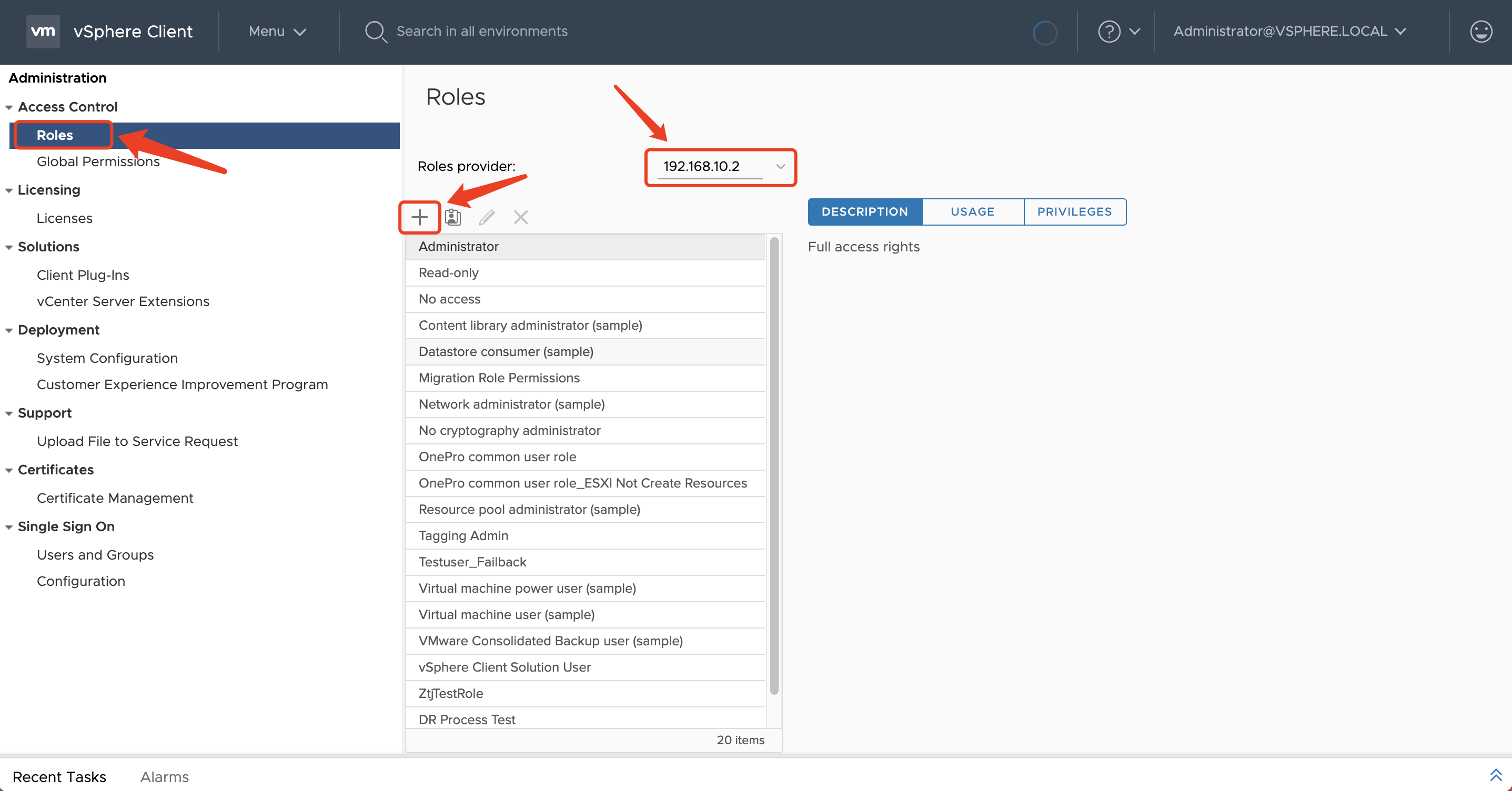Switch to the DESCRIPTION tab

[864, 212]
